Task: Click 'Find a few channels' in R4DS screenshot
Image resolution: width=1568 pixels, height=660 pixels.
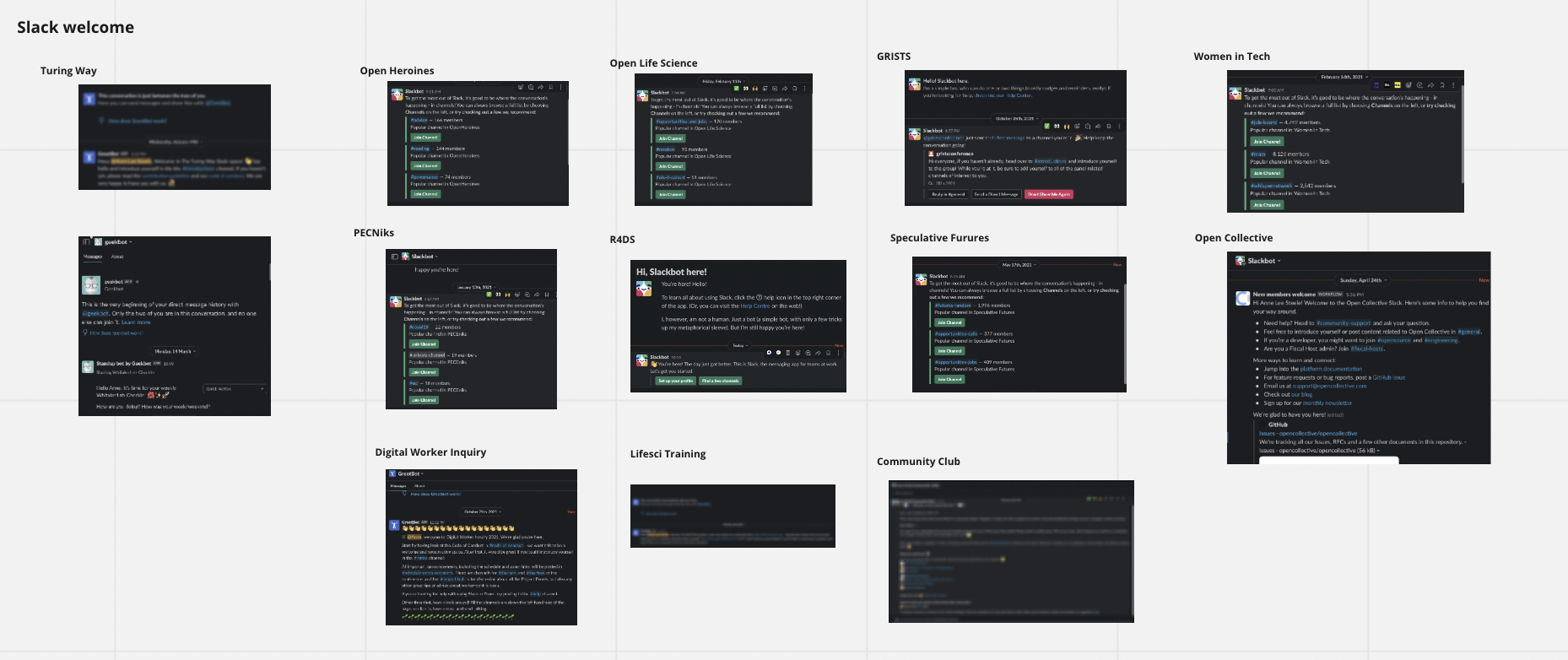Action: [x=721, y=381]
